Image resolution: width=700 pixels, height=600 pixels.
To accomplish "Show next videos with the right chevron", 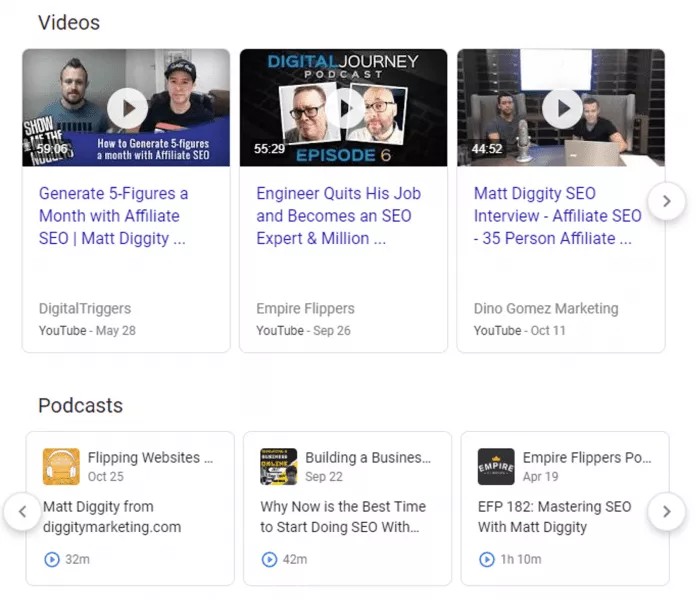I will [x=667, y=201].
